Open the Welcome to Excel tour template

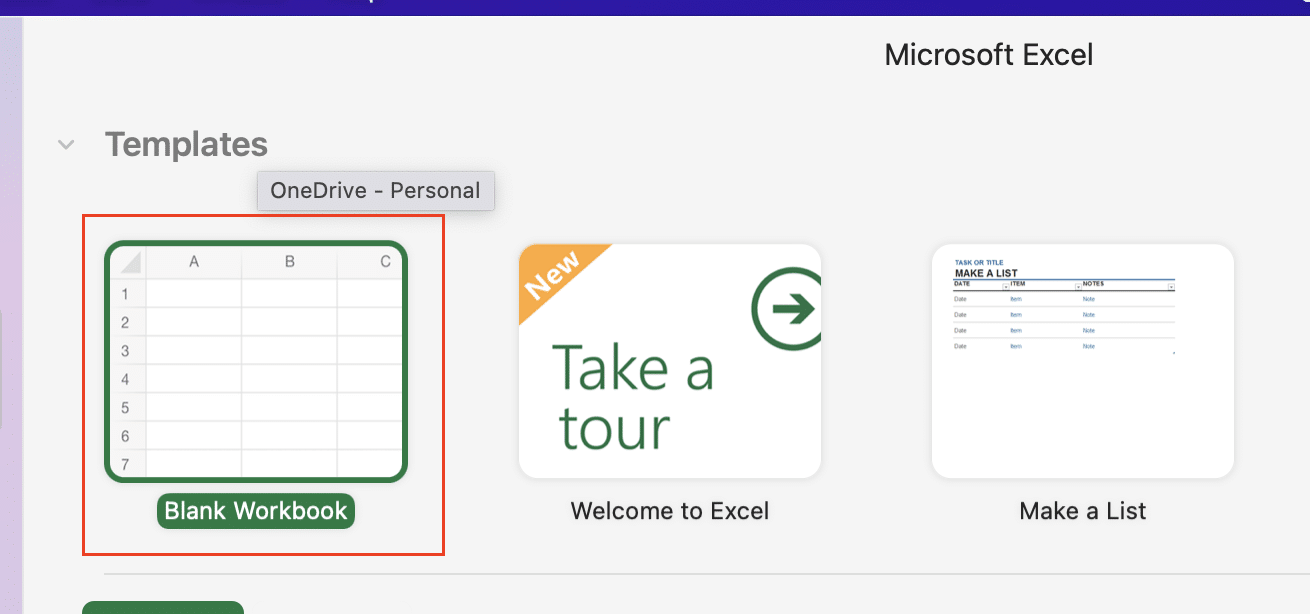tap(670, 361)
